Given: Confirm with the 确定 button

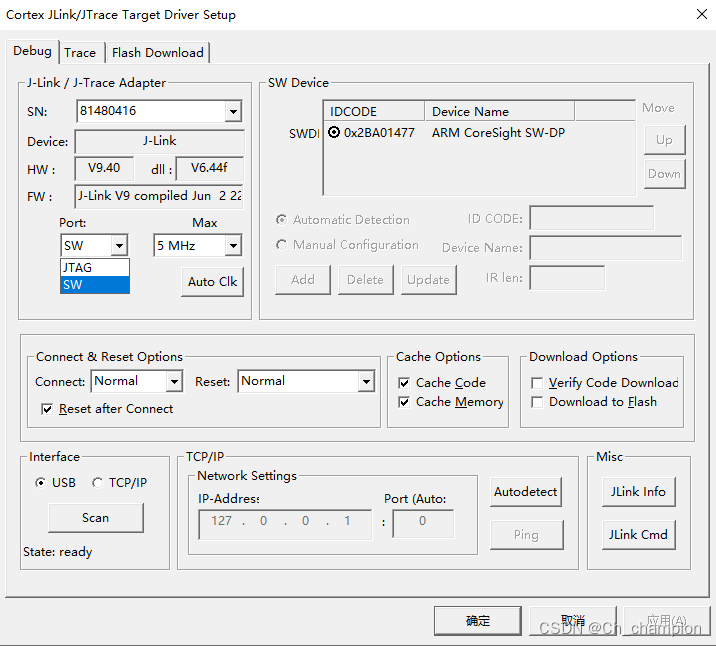Looking at the screenshot, I should (478, 620).
